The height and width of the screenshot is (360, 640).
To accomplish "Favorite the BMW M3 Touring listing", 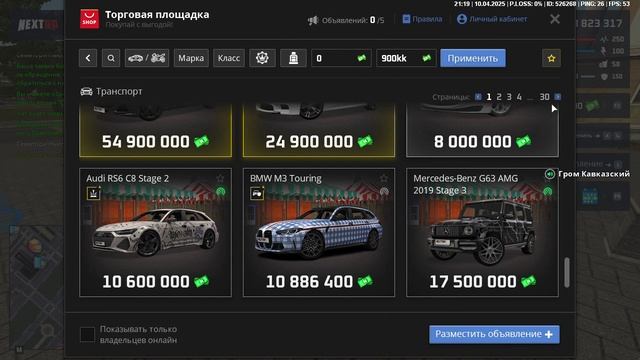I will coord(384,178).
